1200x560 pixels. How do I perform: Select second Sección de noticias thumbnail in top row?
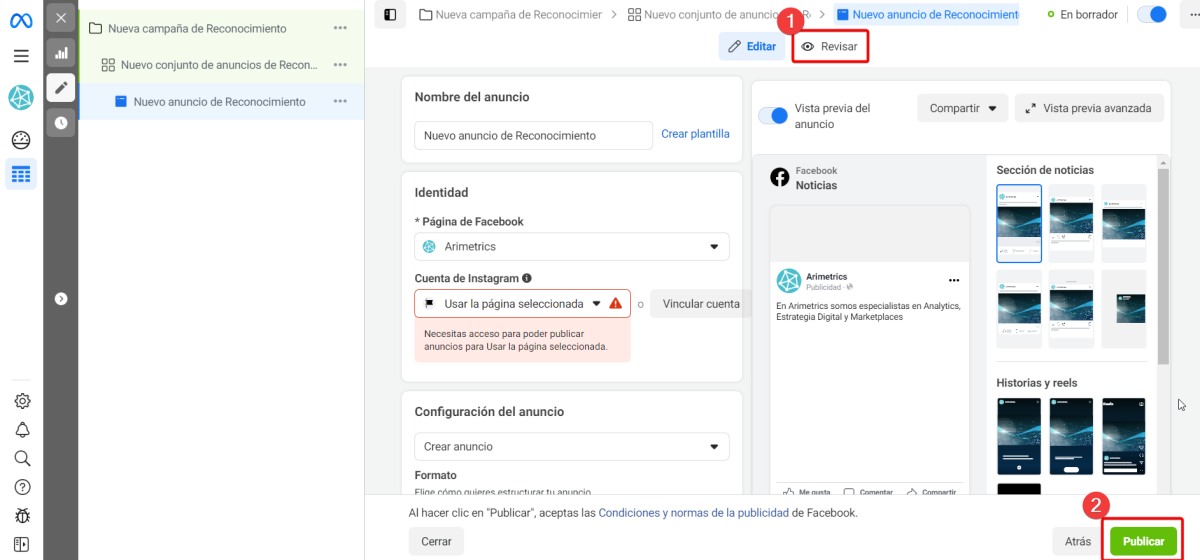[x=1071, y=222]
